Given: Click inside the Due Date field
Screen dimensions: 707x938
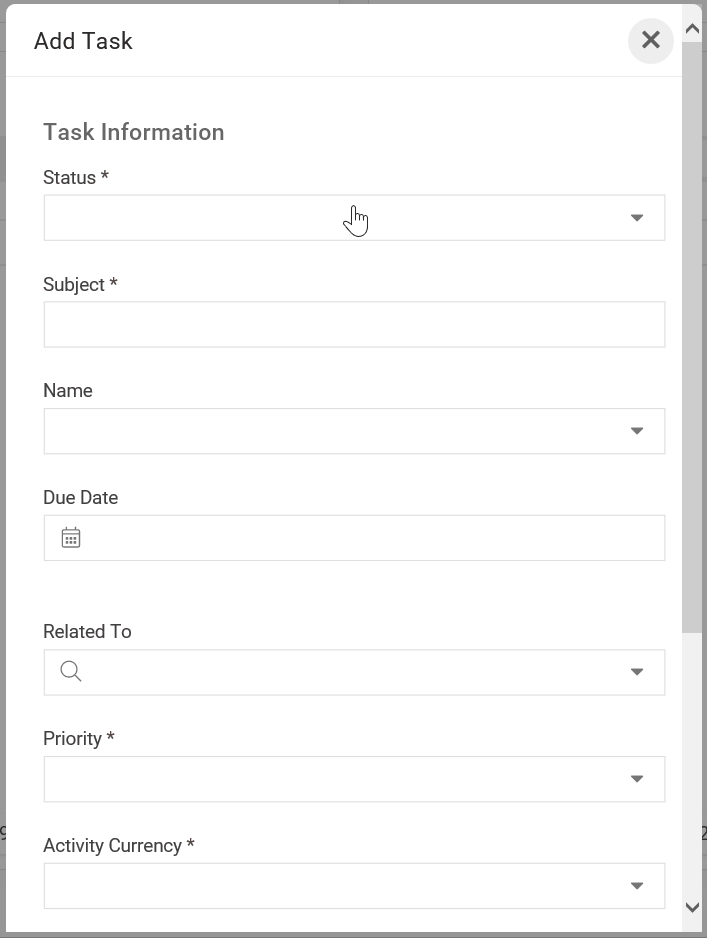Looking at the screenshot, I should pyautogui.click(x=370, y=538).
